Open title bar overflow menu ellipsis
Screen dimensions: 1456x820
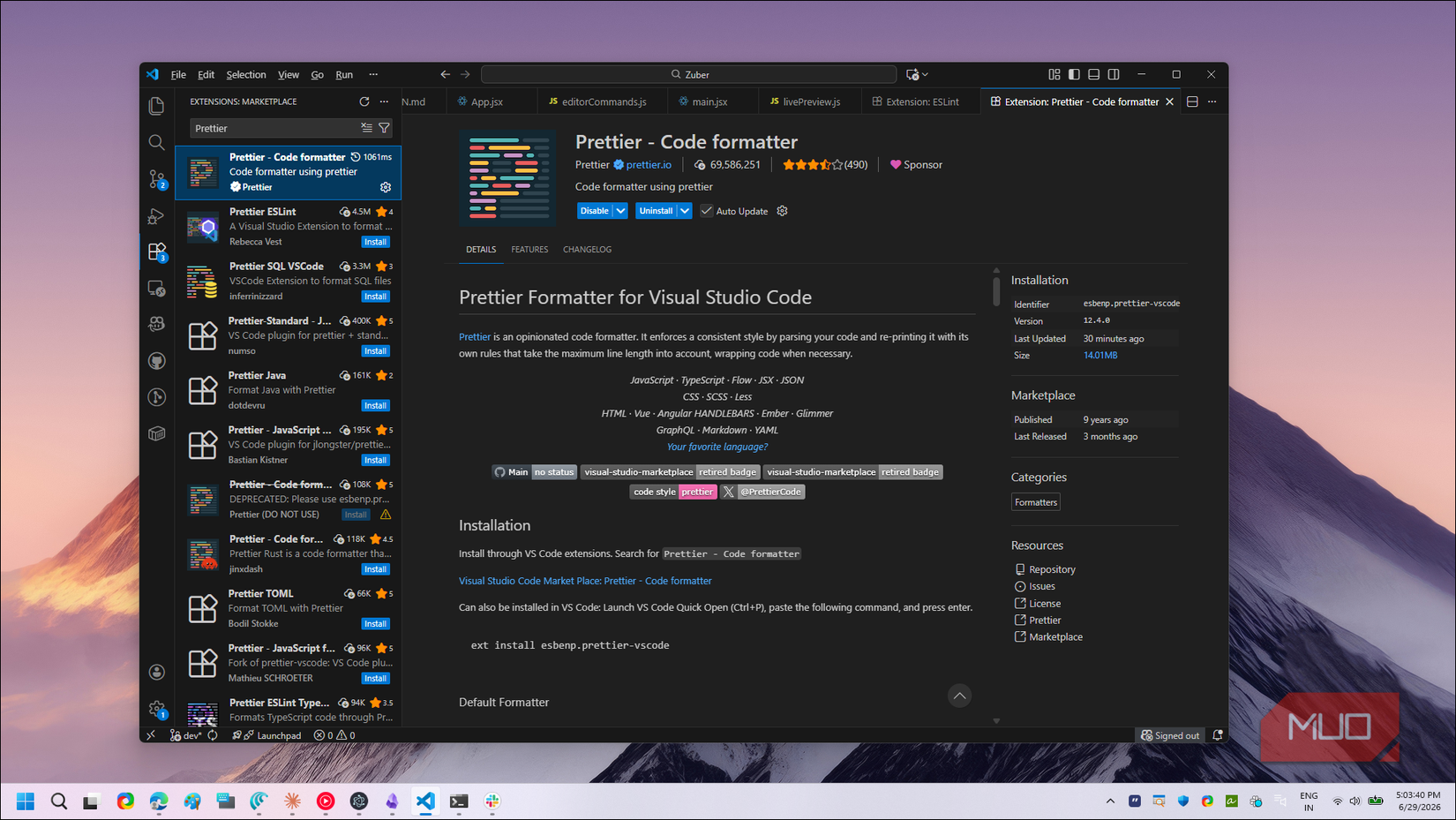[373, 74]
